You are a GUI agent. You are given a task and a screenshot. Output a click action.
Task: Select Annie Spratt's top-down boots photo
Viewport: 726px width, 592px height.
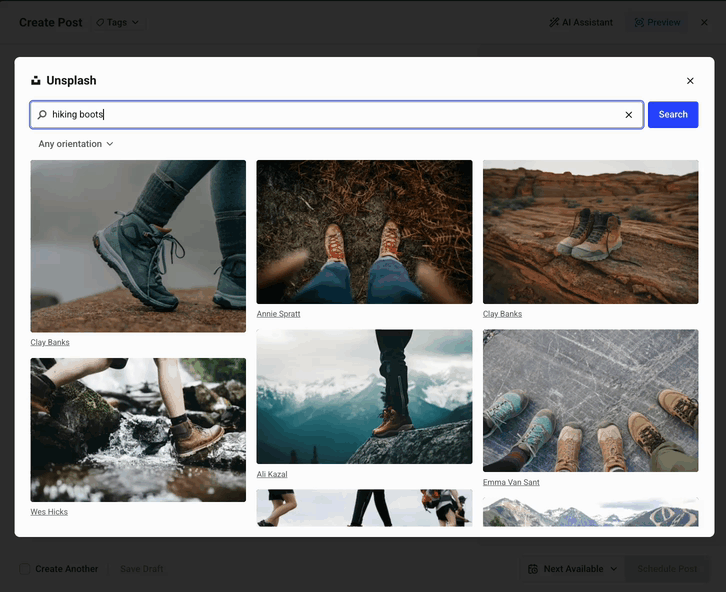pos(364,232)
